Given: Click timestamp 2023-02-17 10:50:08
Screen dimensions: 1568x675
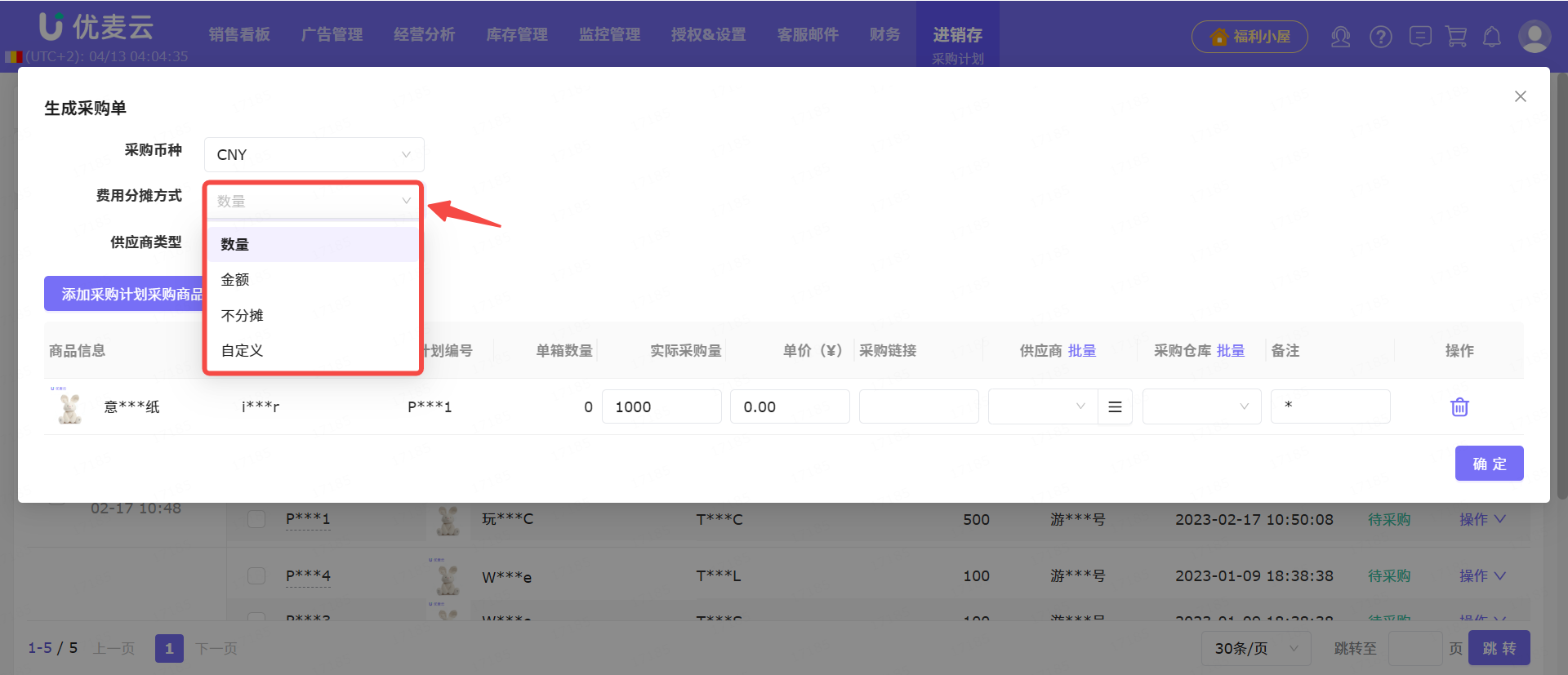Looking at the screenshot, I should pyautogui.click(x=1254, y=519).
